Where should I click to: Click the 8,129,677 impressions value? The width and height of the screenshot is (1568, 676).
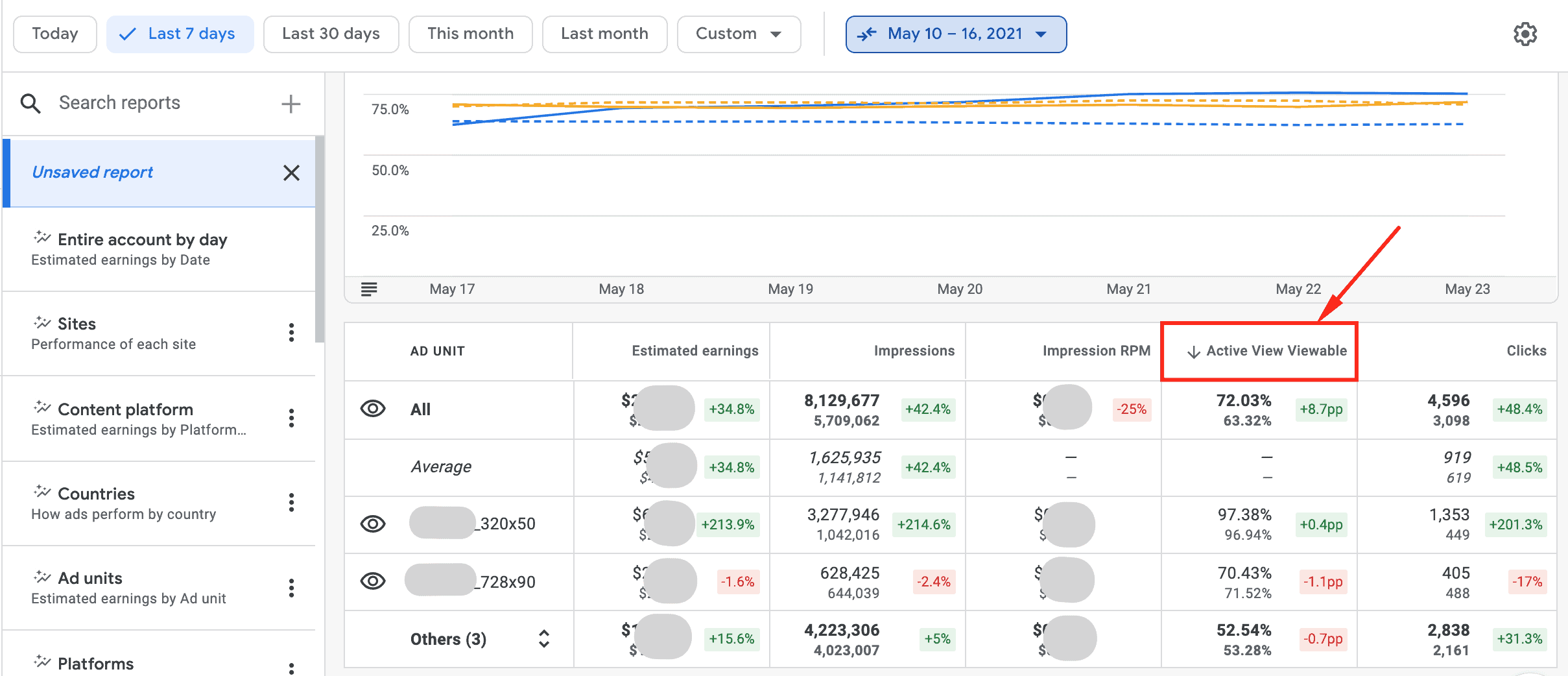[x=842, y=400]
